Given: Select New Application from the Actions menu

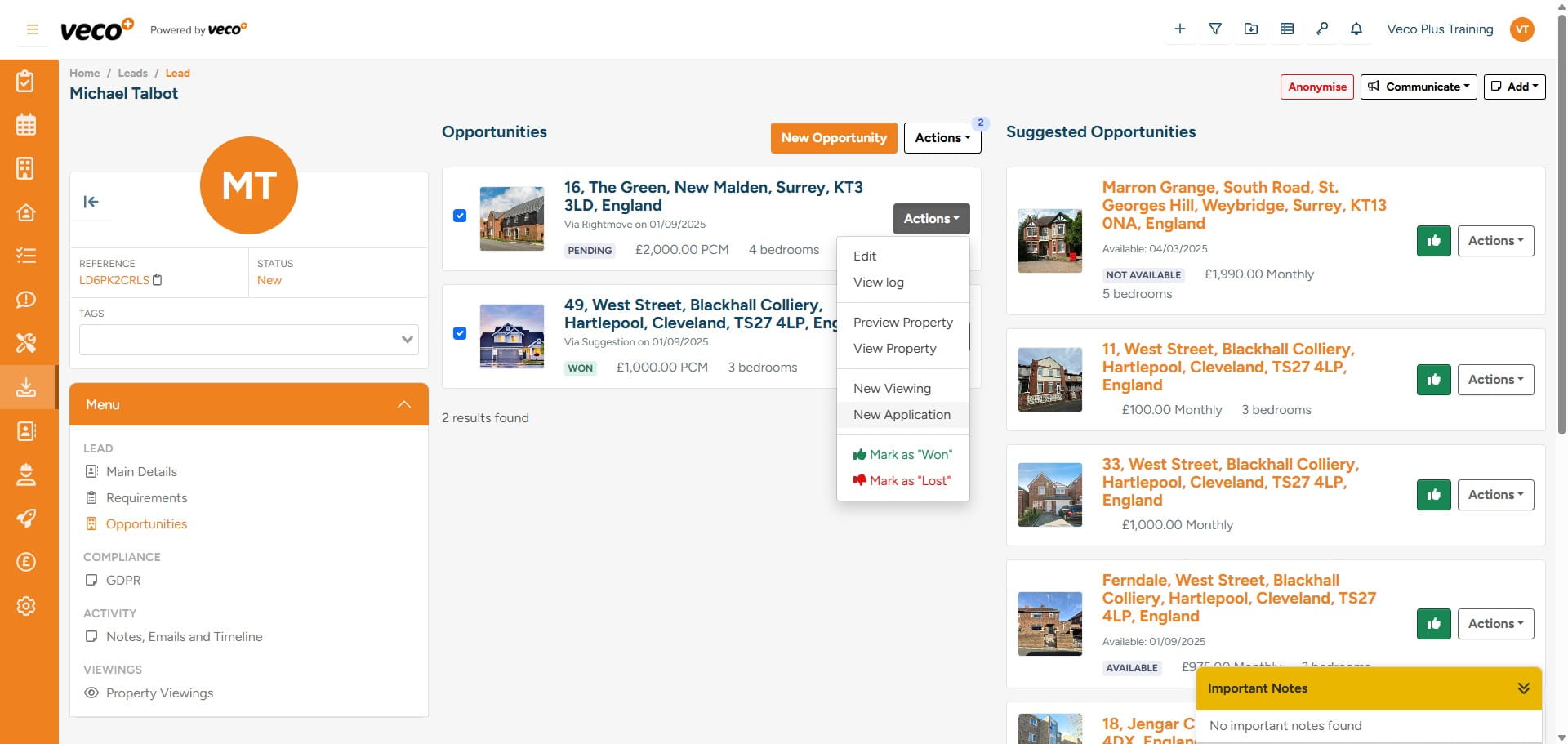Looking at the screenshot, I should pos(902,414).
